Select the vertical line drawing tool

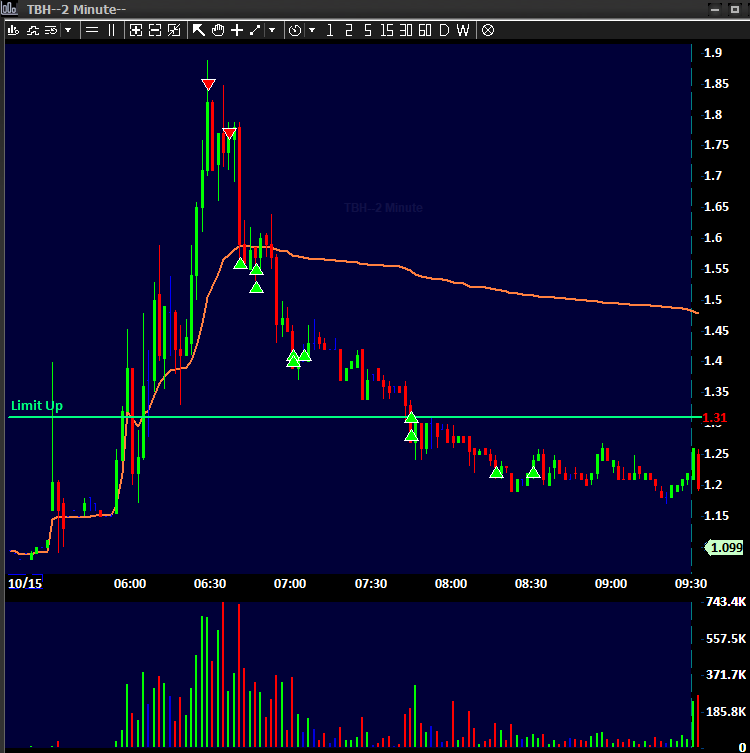111,31
